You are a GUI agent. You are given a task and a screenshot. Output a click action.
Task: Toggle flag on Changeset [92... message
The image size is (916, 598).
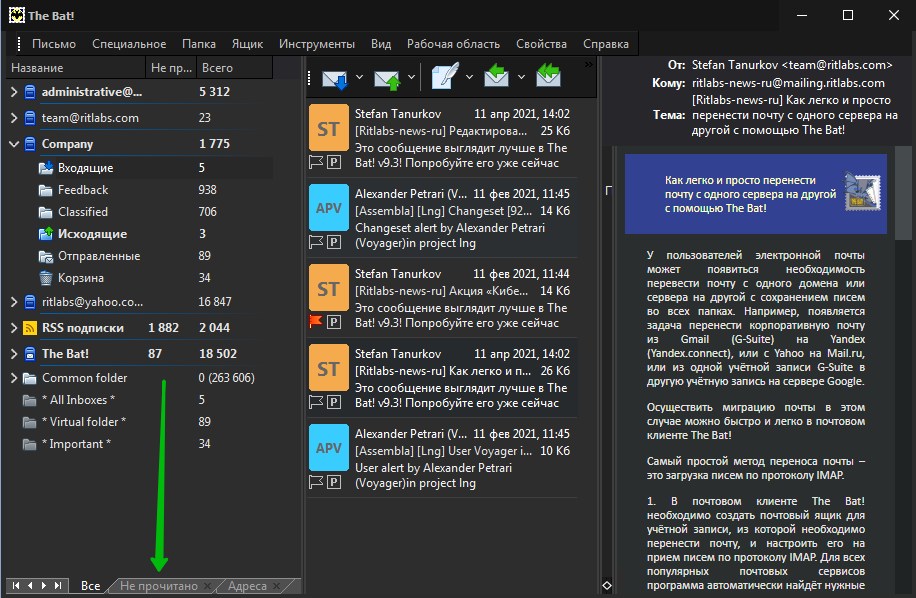pos(316,242)
